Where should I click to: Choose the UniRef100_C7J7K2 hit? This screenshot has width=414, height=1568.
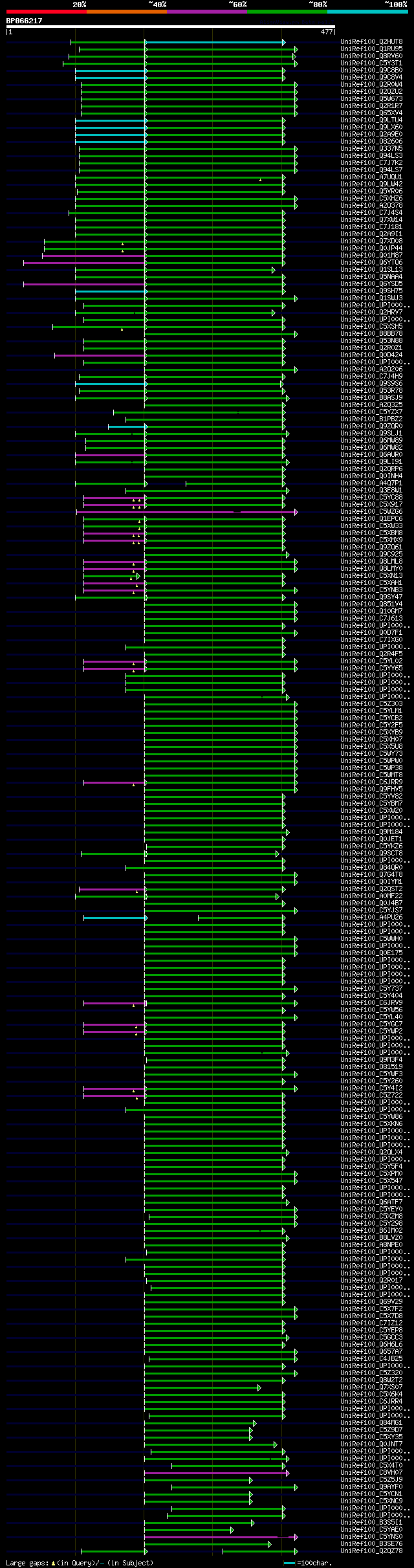(x=371, y=163)
